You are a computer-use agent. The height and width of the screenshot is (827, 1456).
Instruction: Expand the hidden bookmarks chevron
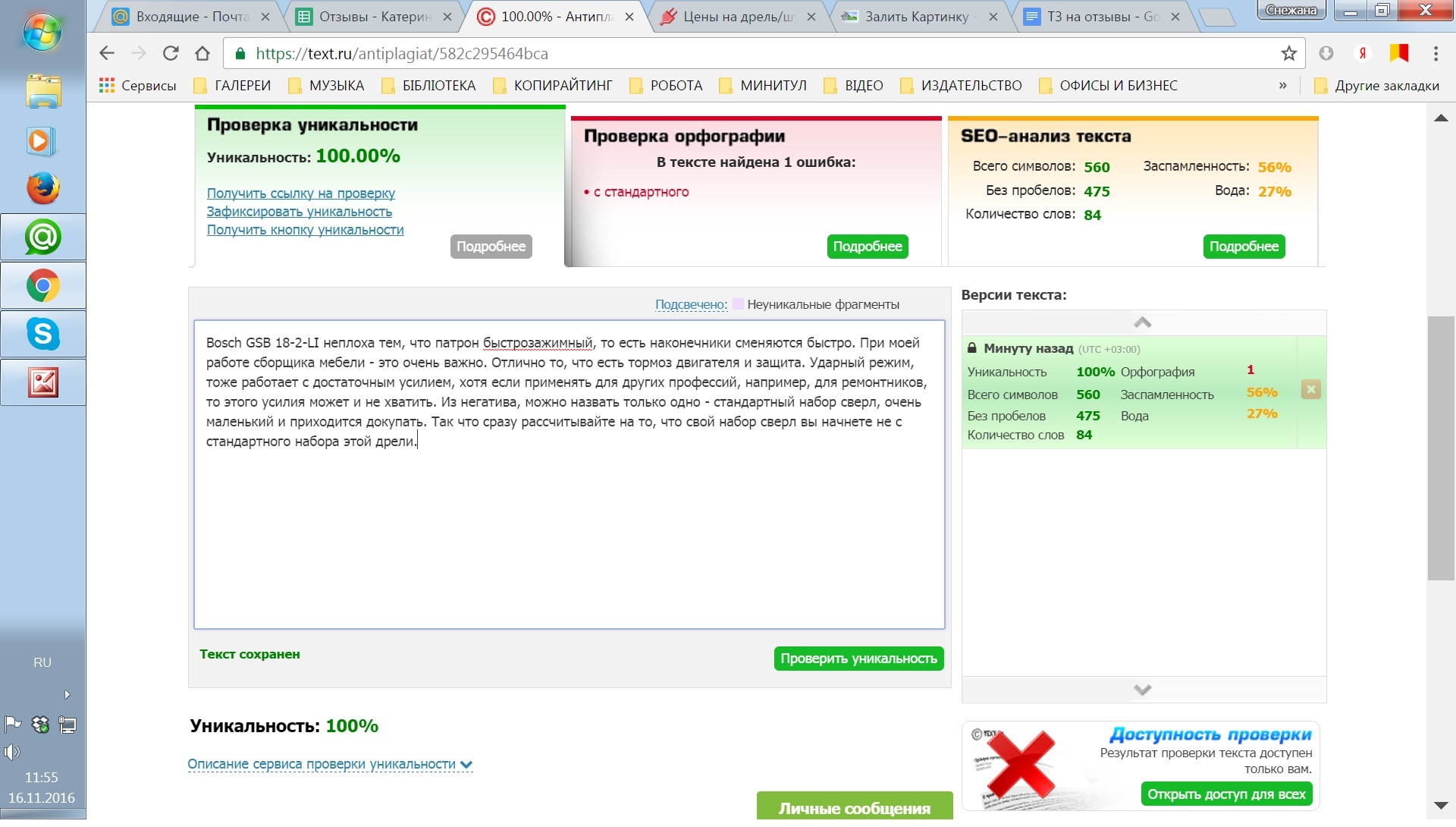click(1283, 86)
